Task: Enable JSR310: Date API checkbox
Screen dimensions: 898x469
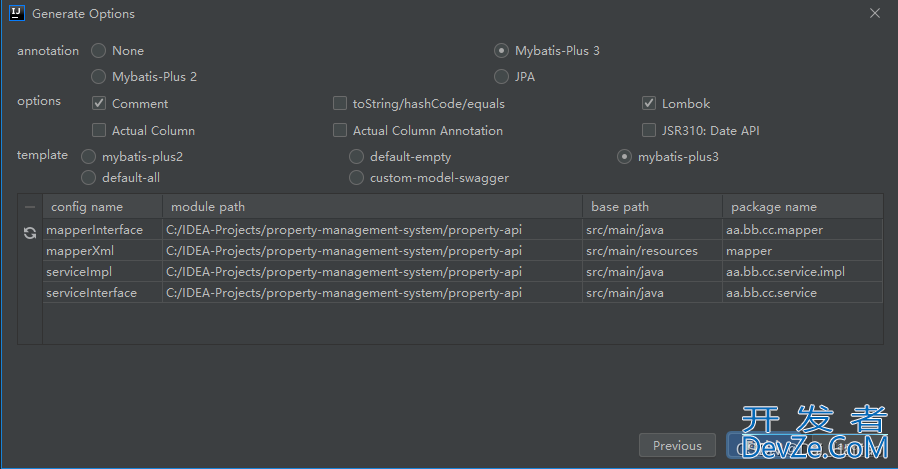Action: pyautogui.click(x=649, y=130)
